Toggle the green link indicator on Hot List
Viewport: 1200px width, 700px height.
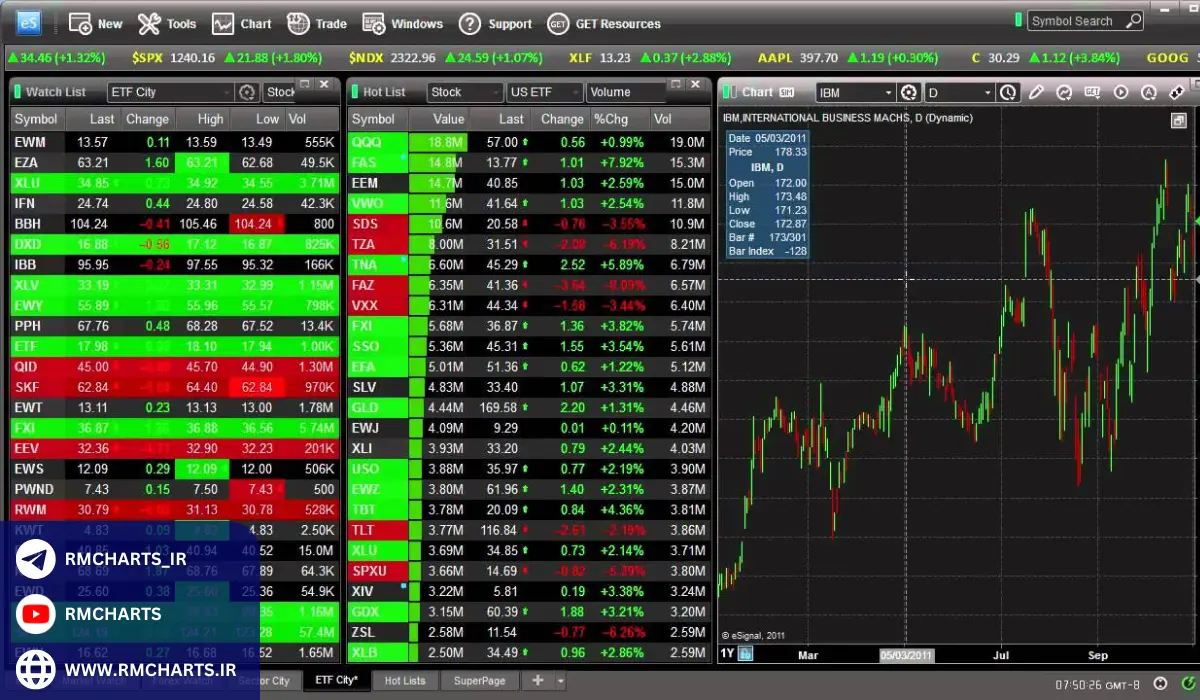click(354, 92)
